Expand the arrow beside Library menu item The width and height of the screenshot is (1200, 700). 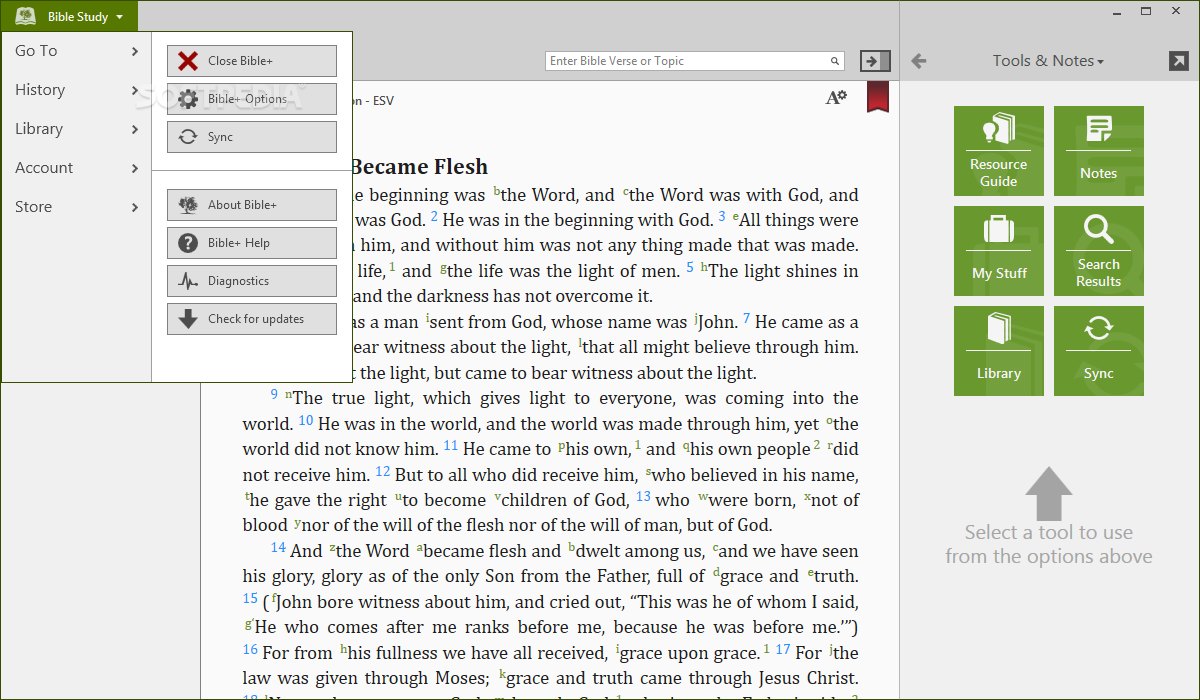point(134,129)
